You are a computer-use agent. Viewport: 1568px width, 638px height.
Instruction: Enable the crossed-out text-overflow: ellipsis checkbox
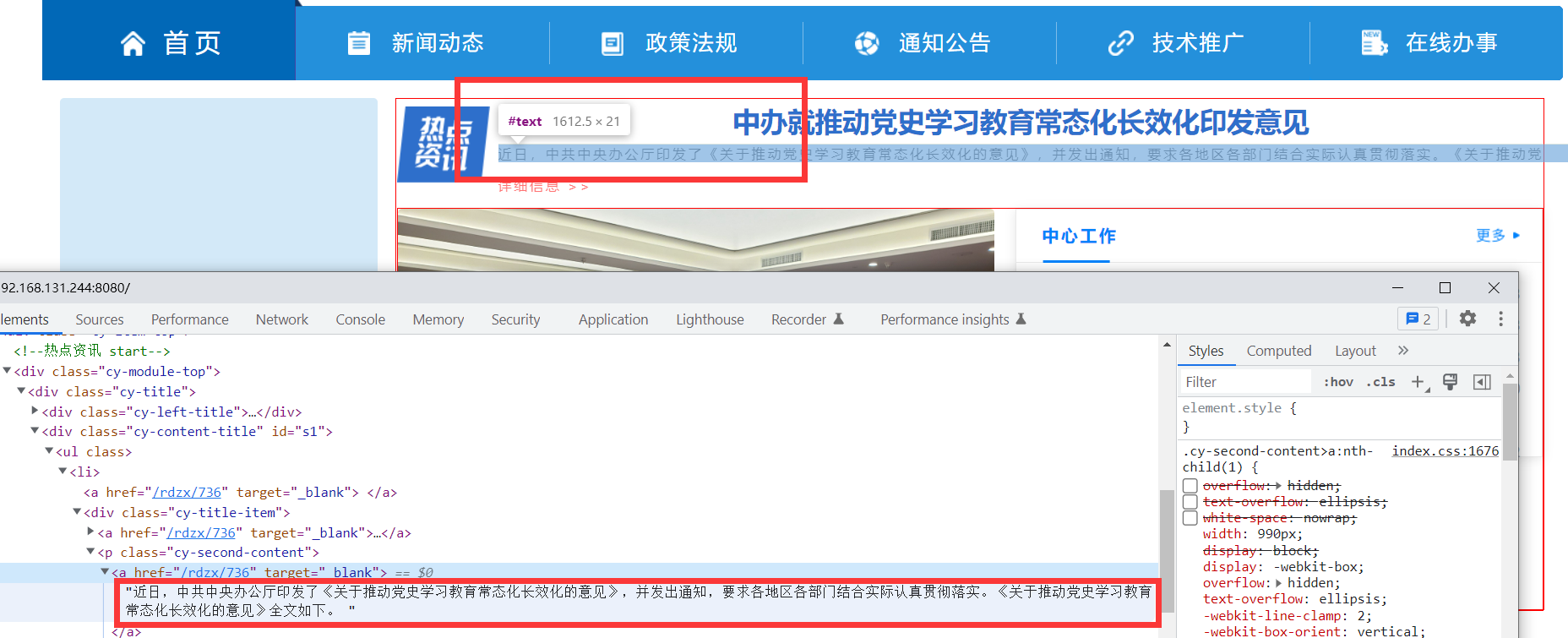point(1190,502)
